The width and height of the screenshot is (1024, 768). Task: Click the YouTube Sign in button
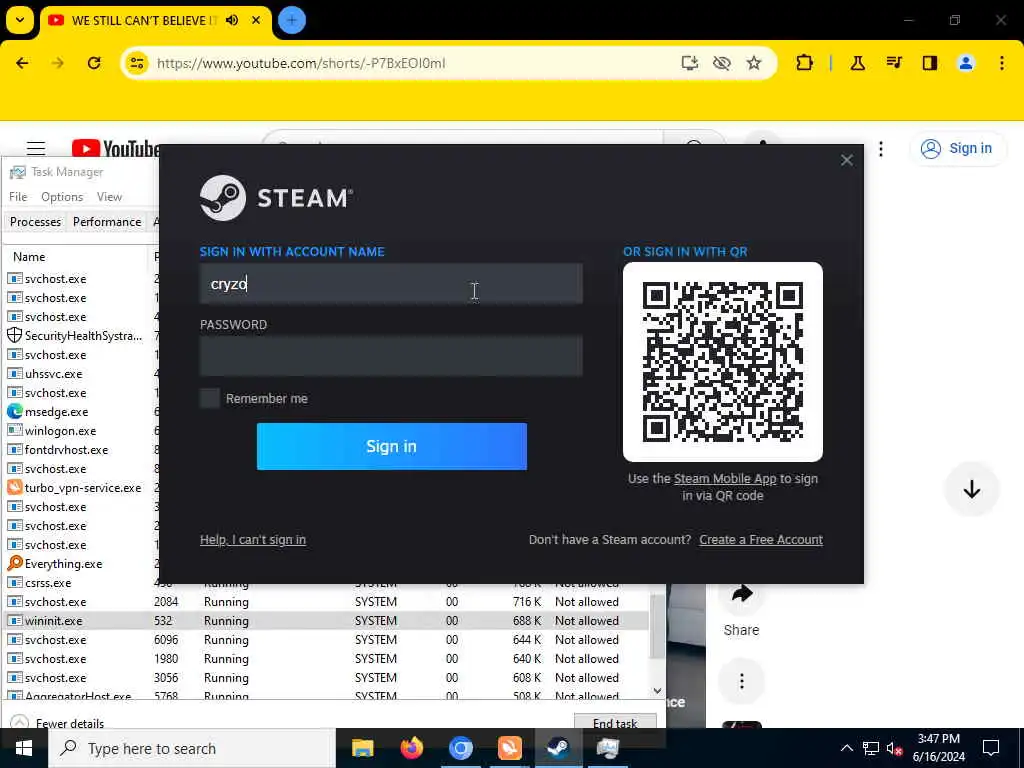957,148
